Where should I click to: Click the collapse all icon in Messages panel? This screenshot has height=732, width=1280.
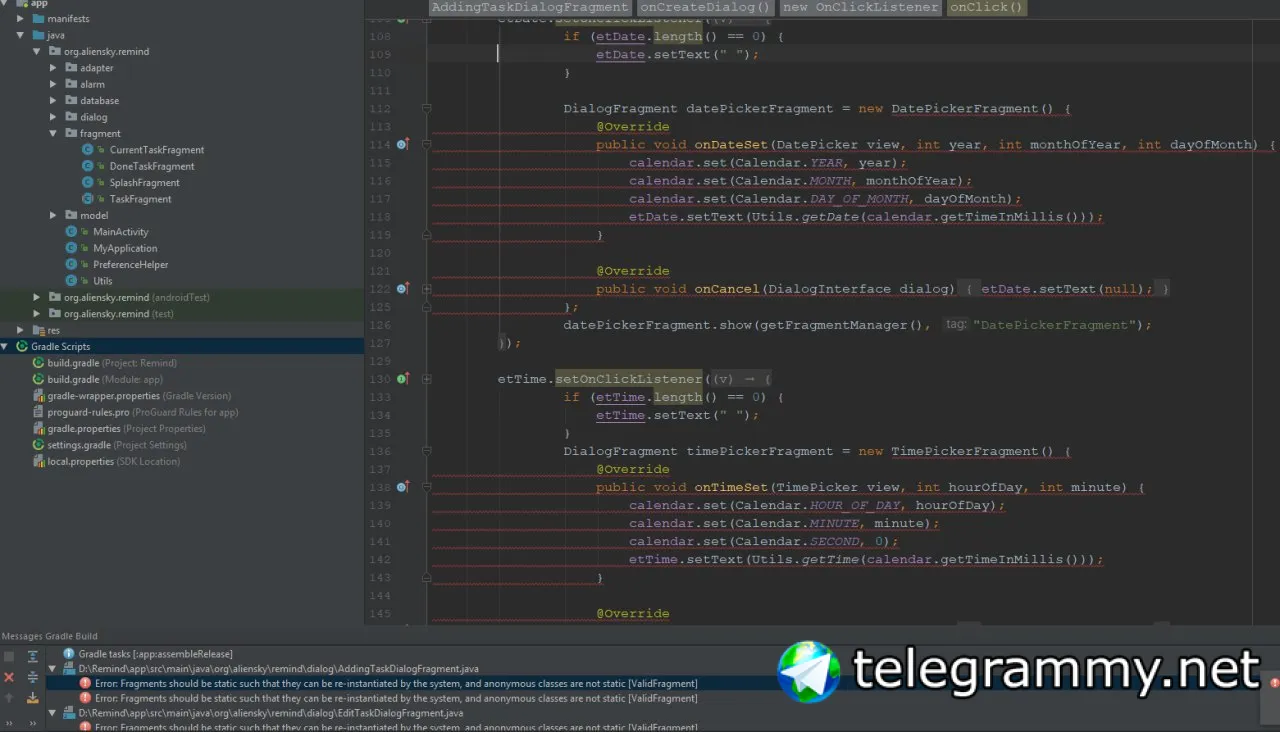click(x=32, y=677)
